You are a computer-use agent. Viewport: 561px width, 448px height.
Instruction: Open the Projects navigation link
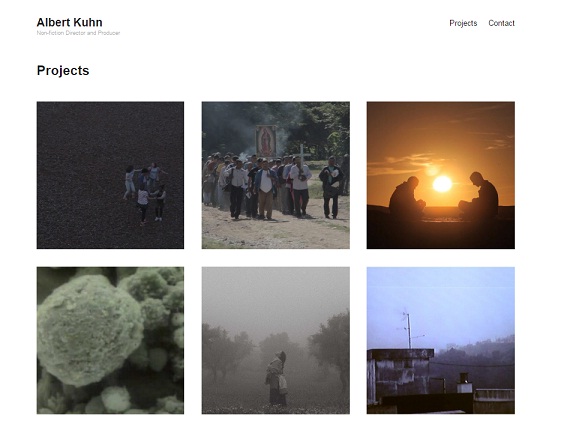463,23
